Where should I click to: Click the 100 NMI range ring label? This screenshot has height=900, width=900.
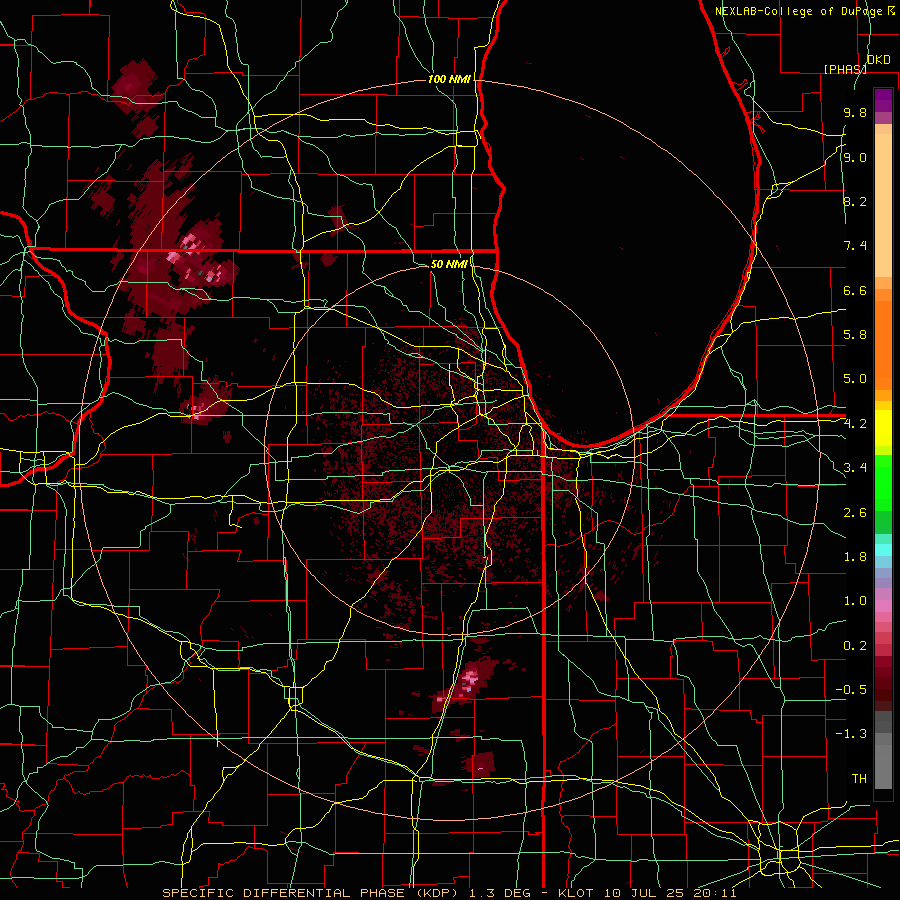[449, 79]
